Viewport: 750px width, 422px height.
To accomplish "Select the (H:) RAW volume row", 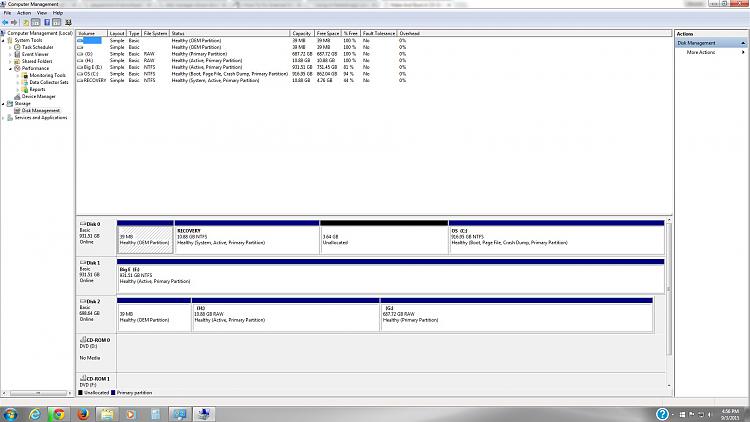I will click(x=242, y=61).
